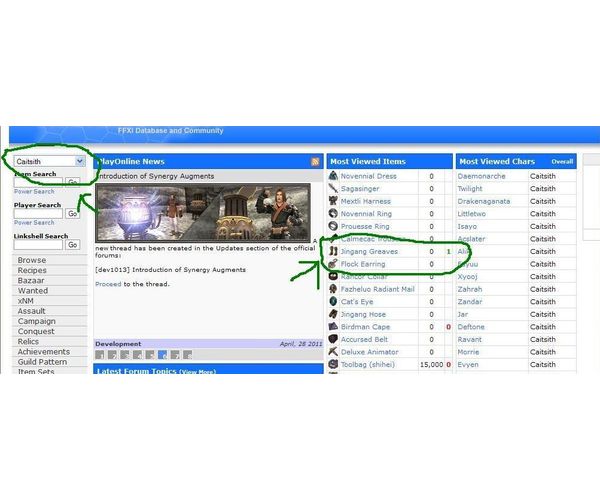Open the Caitsith server dropdown
600x500 pixels.
(x=49, y=161)
